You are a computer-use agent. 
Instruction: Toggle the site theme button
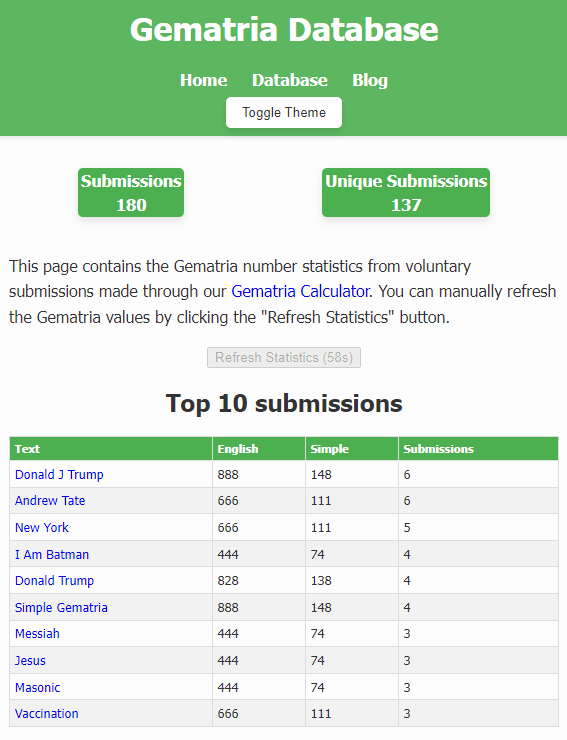click(x=284, y=112)
